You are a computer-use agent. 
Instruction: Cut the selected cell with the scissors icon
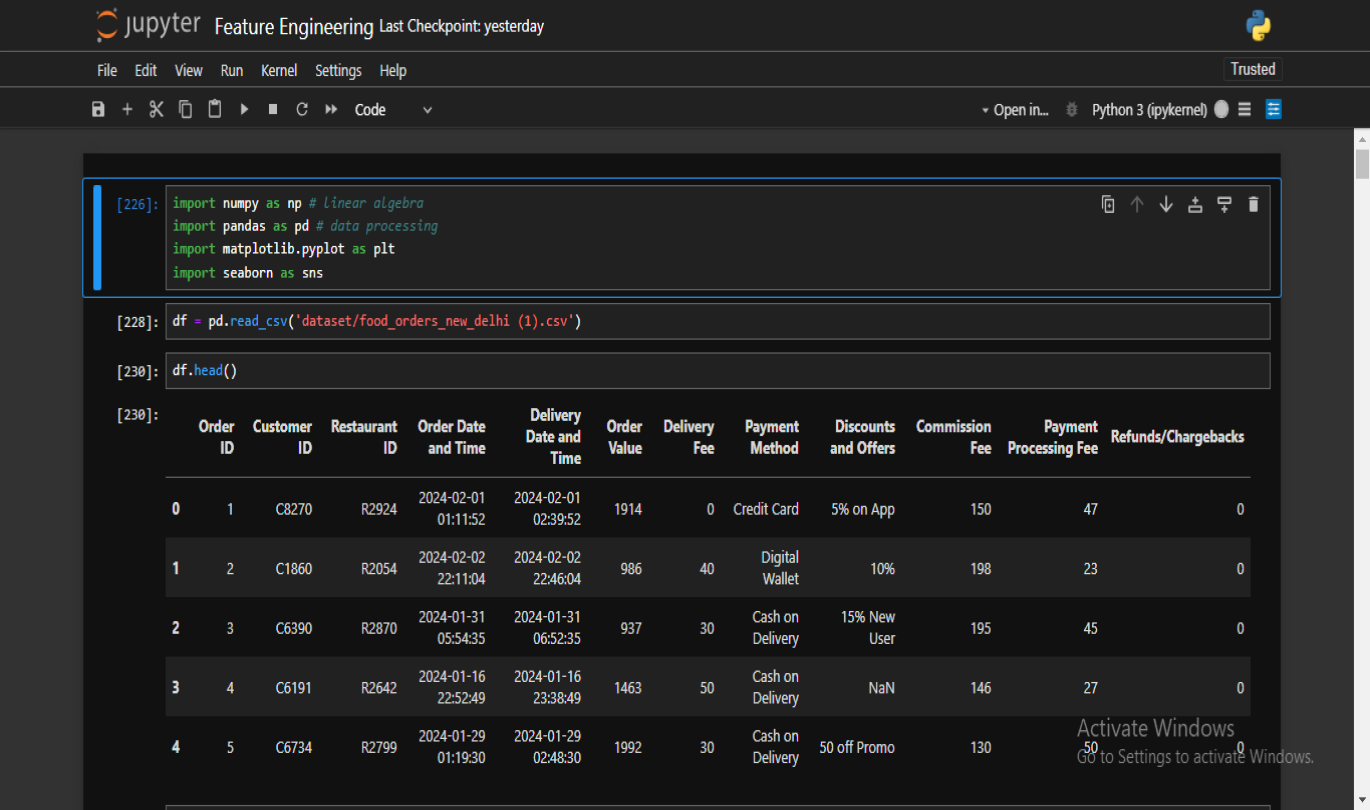[156, 110]
